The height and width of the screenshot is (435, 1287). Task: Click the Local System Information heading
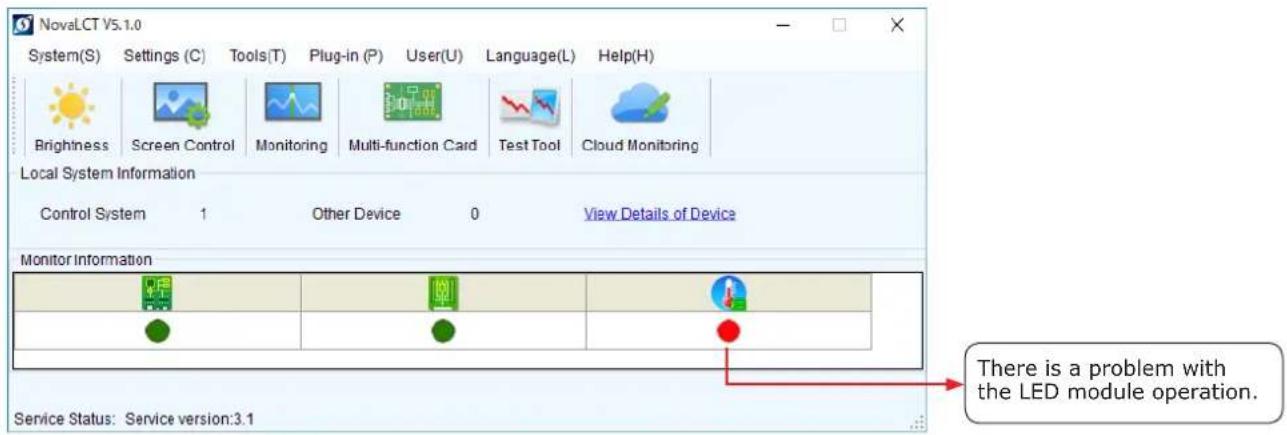[x=108, y=174]
